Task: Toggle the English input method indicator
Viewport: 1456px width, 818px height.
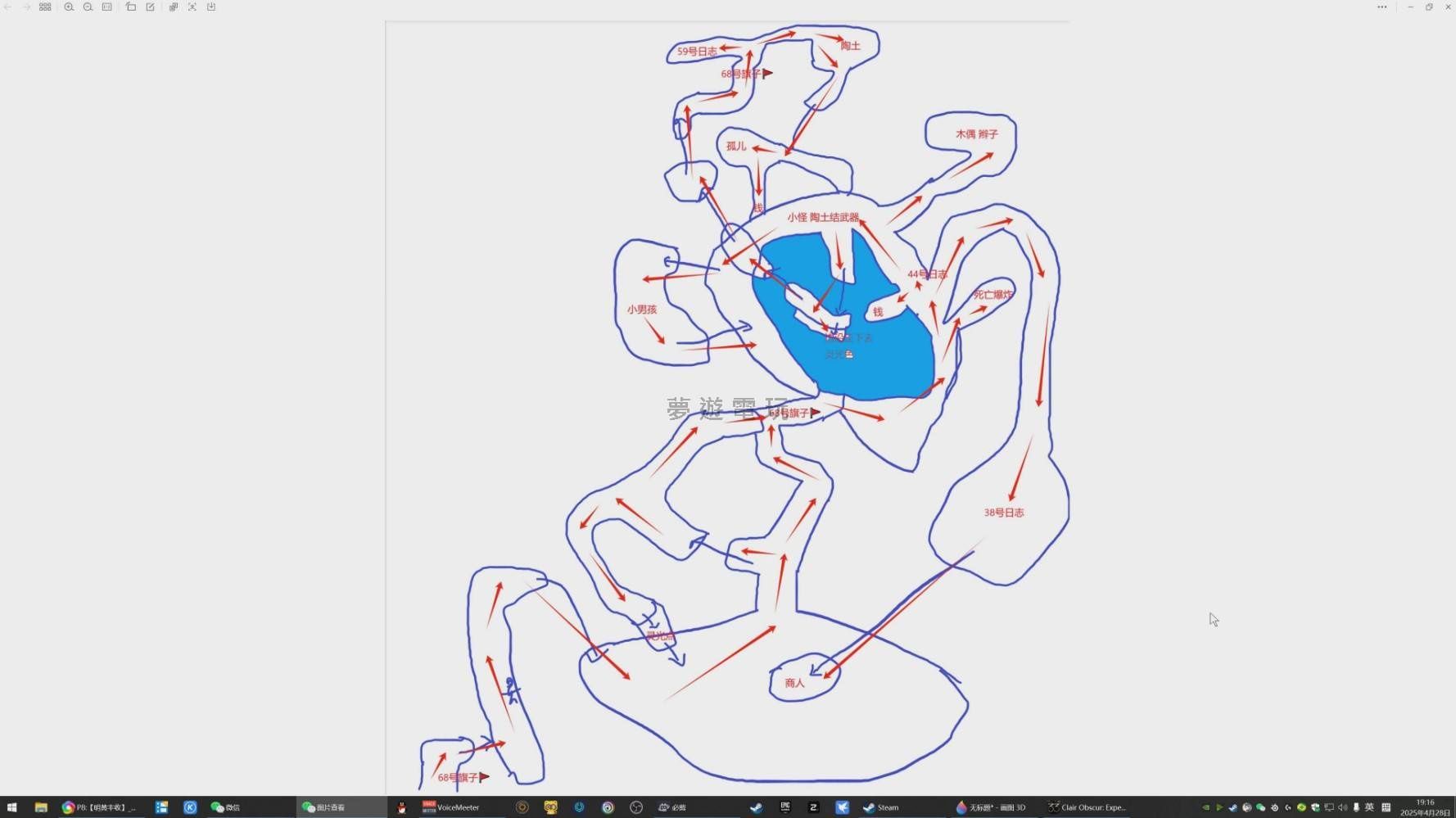Action: pyautogui.click(x=1369, y=807)
